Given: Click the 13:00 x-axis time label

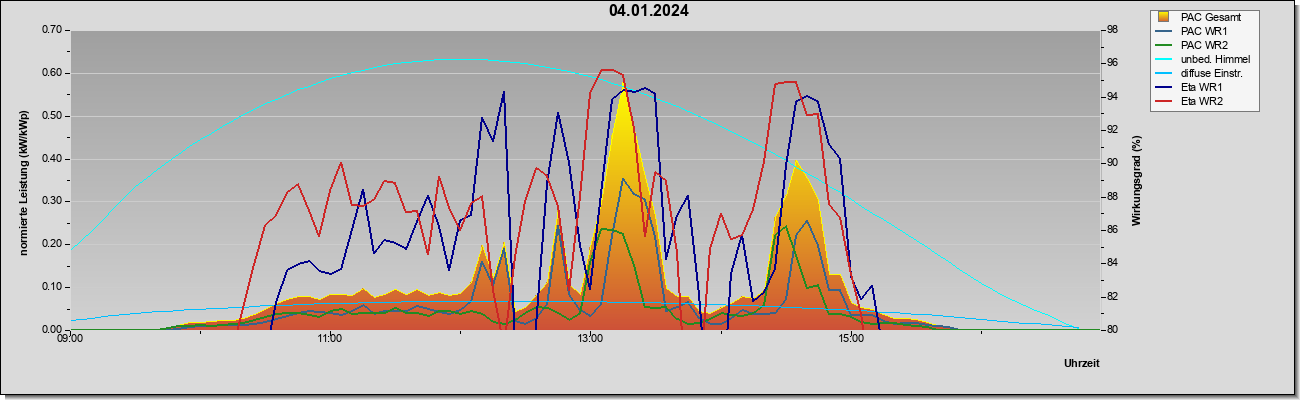Looking at the screenshot, I should click(590, 340).
